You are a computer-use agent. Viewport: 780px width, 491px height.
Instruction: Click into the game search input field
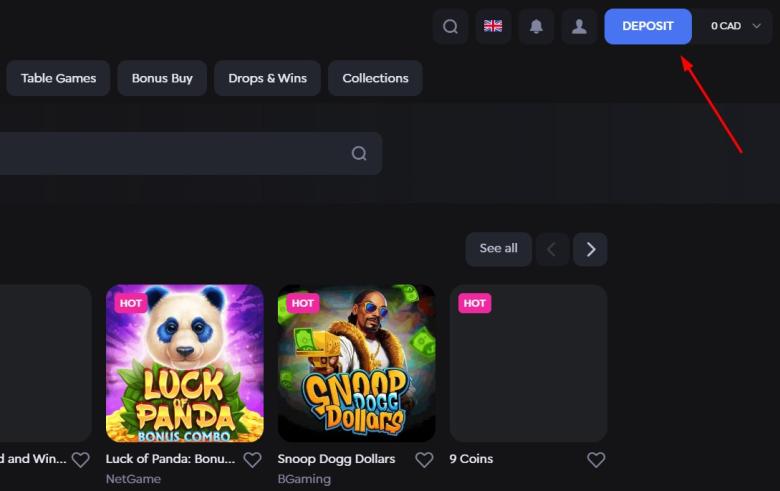pos(170,154)
